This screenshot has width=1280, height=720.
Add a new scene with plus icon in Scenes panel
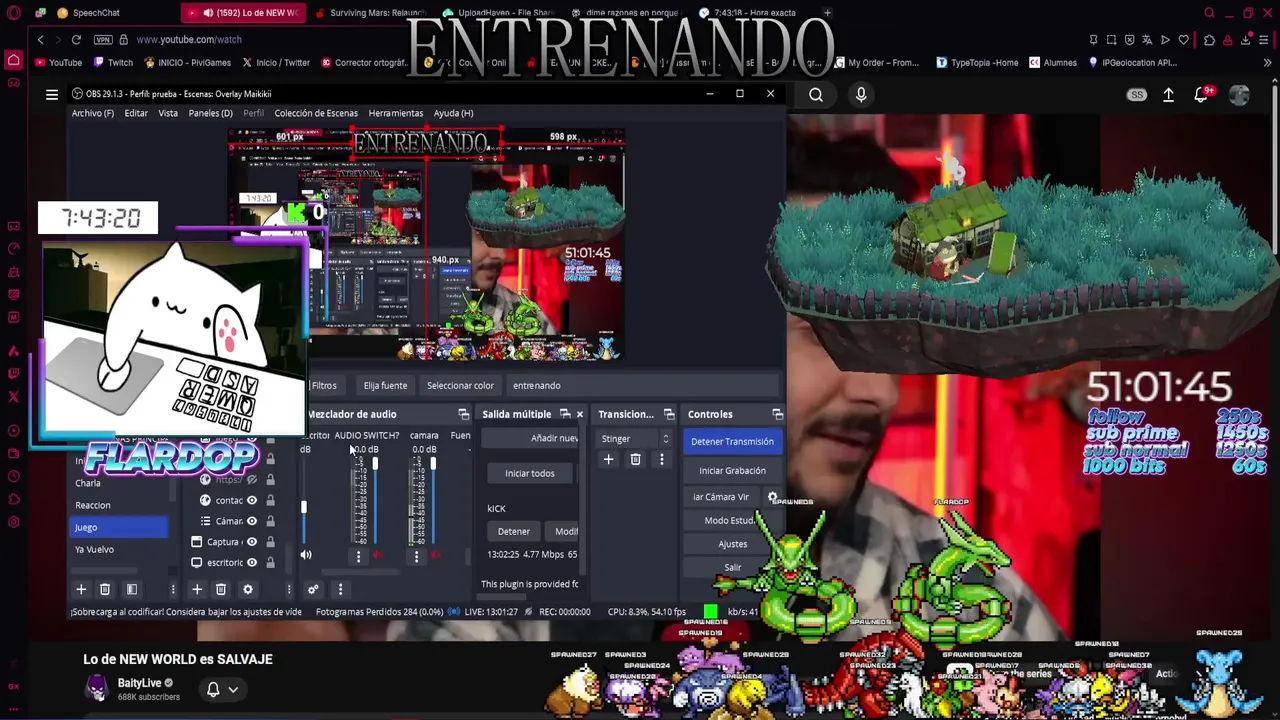81,589
